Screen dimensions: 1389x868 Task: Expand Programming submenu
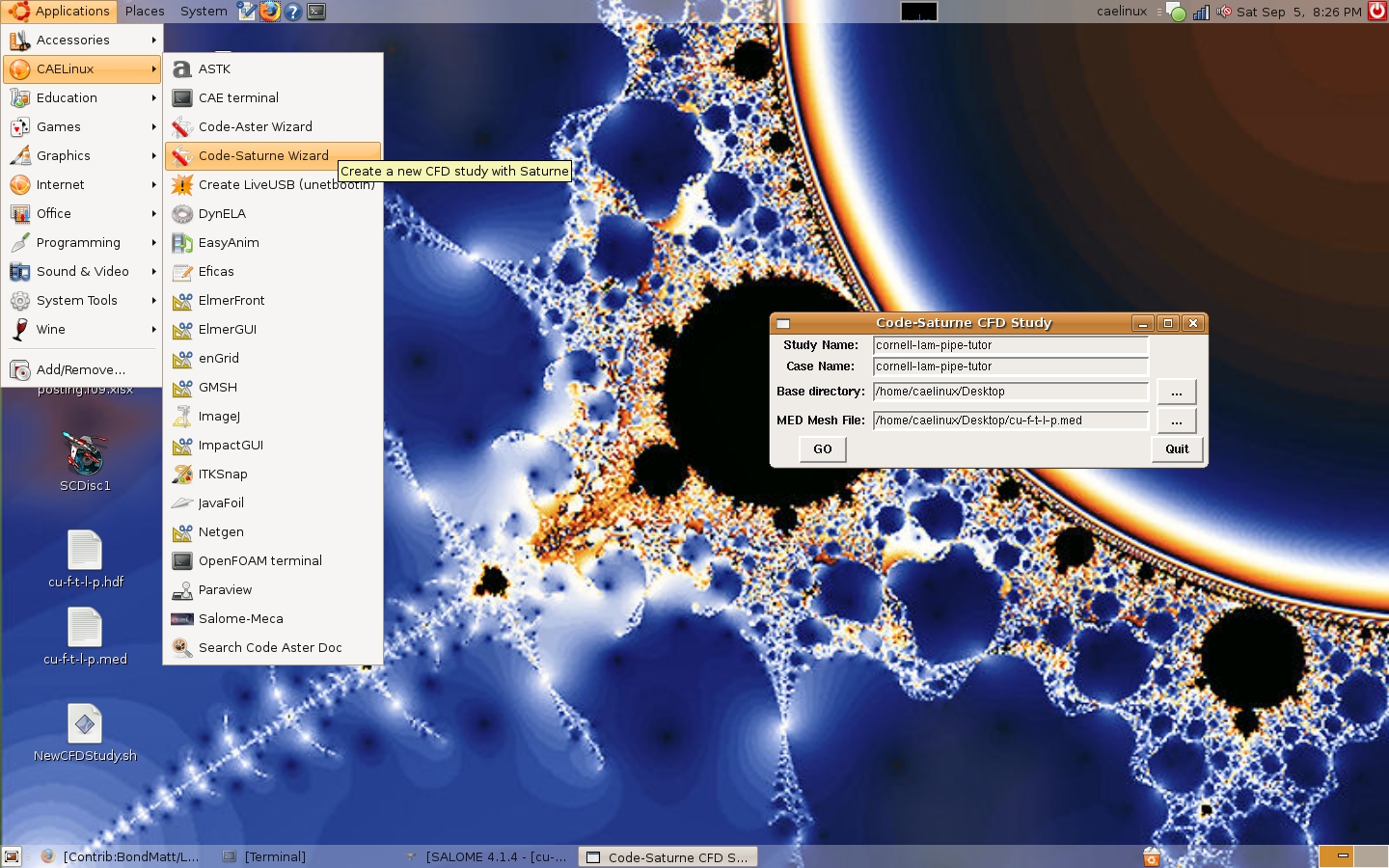pos(82,242)
